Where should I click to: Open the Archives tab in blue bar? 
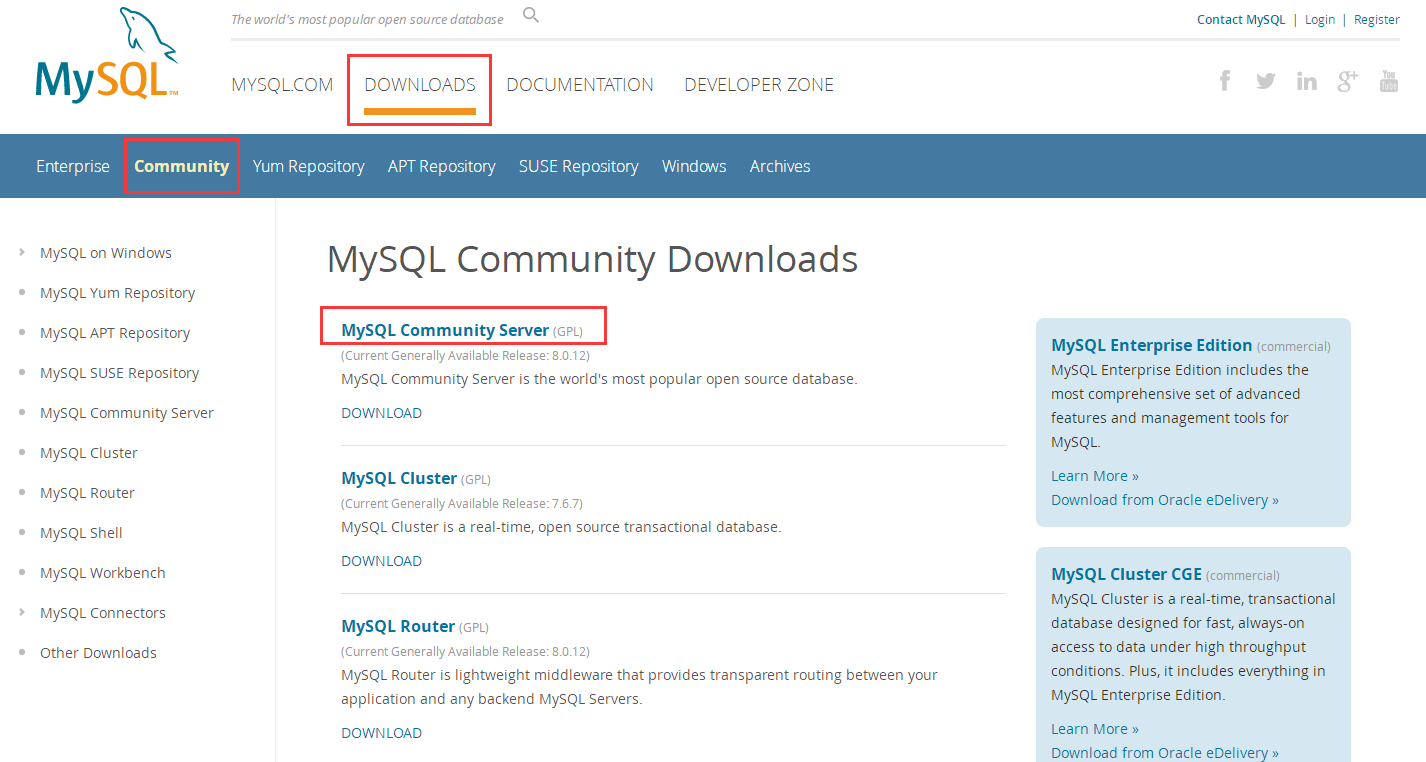[x=780, y=166]
